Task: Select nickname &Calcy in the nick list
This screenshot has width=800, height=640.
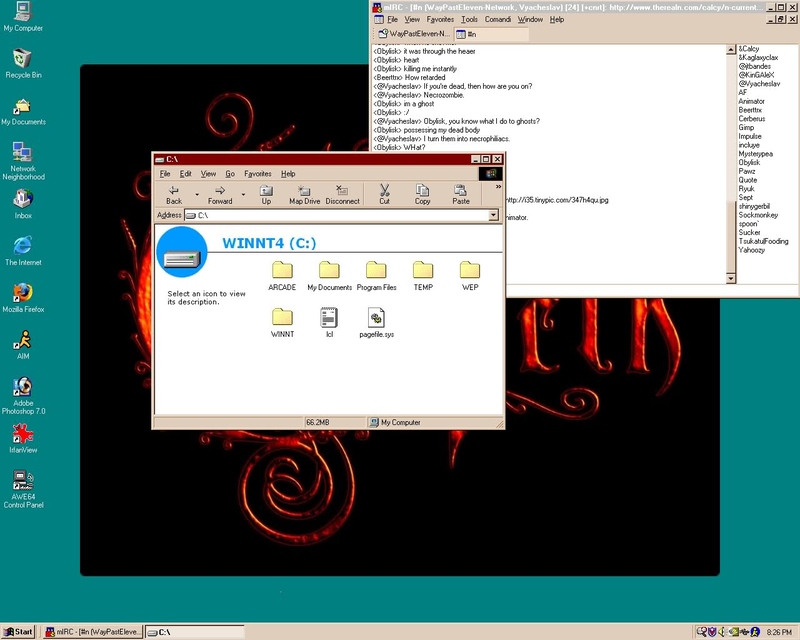Action: click(x=748, y=48)
